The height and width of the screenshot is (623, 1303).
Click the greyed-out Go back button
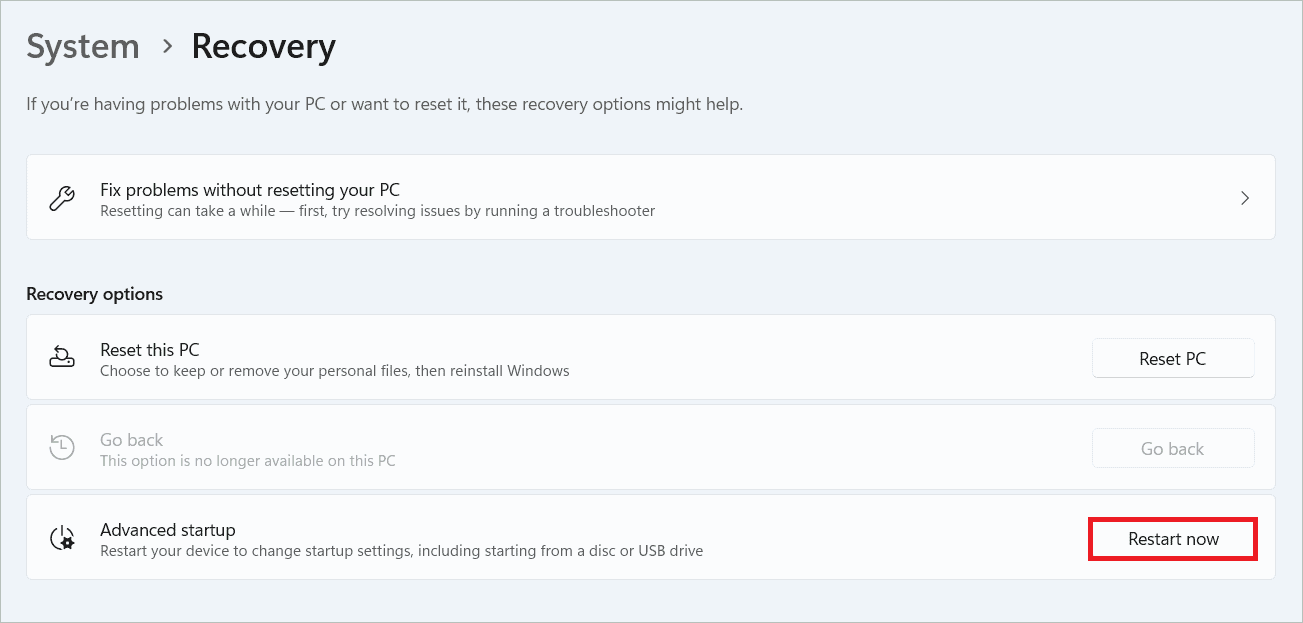(1173, 449)
